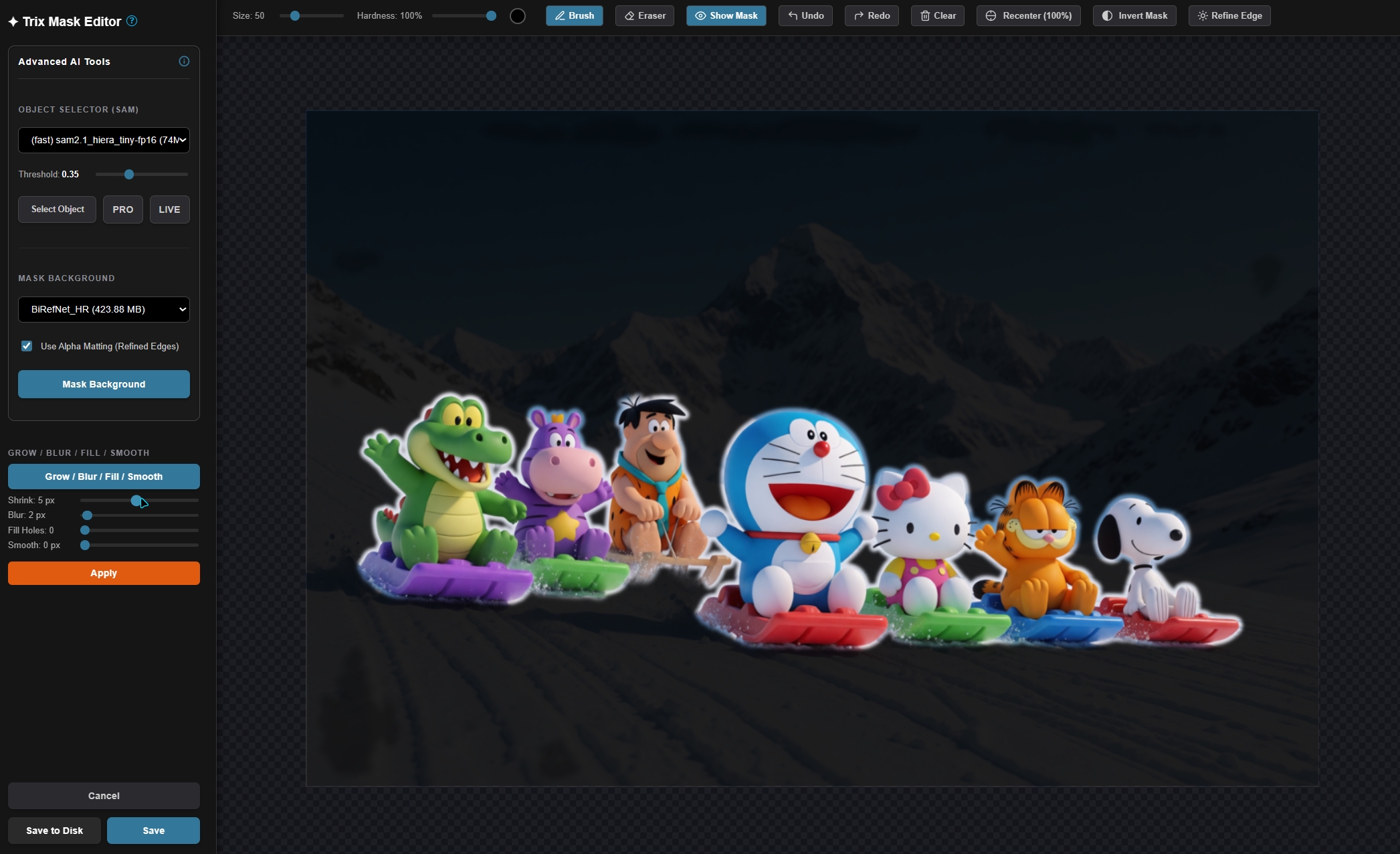This screenshot has height=854, width=1400.
Task: Save the mask
Action: [153, 831]
